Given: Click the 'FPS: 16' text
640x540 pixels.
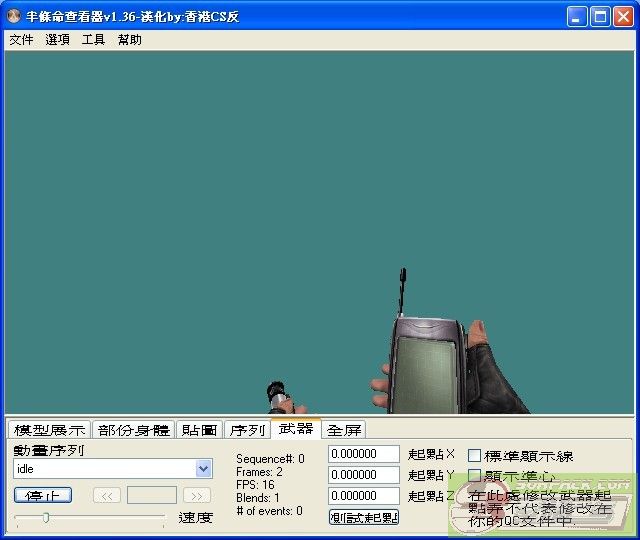Looking at the screenshot, I should (x=256, y=485).
